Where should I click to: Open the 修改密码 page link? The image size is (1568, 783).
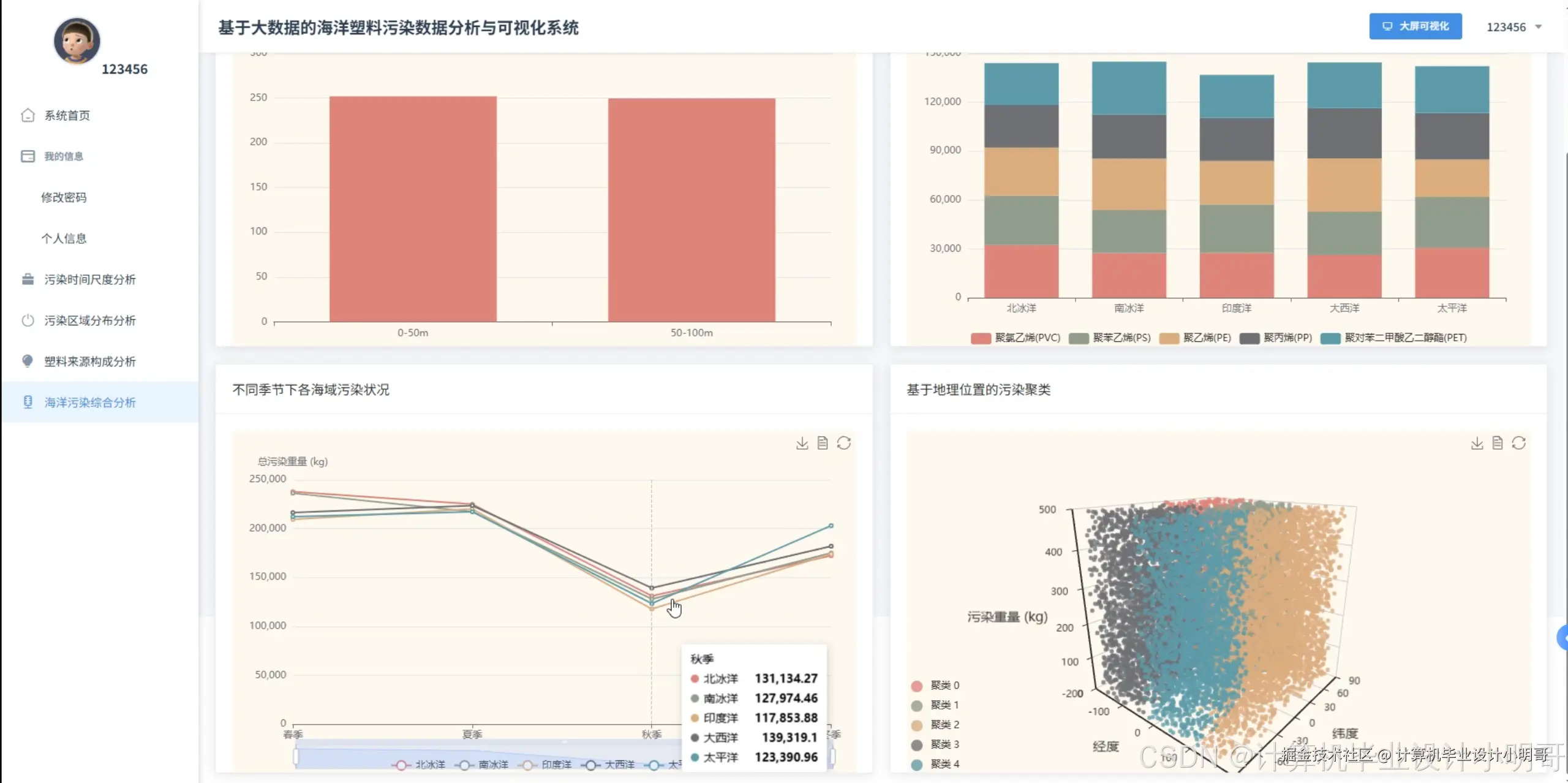64,197
